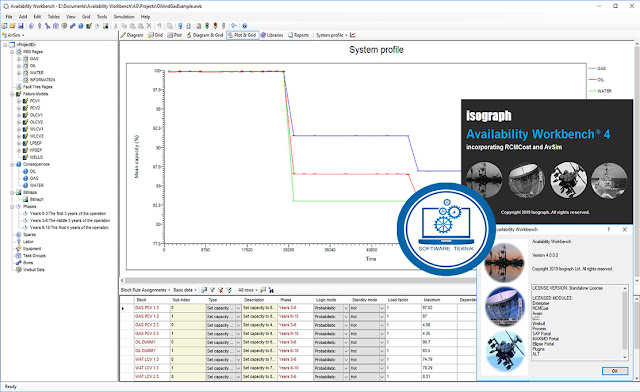Switch to the Grid view tab

[x=155, y=35]
